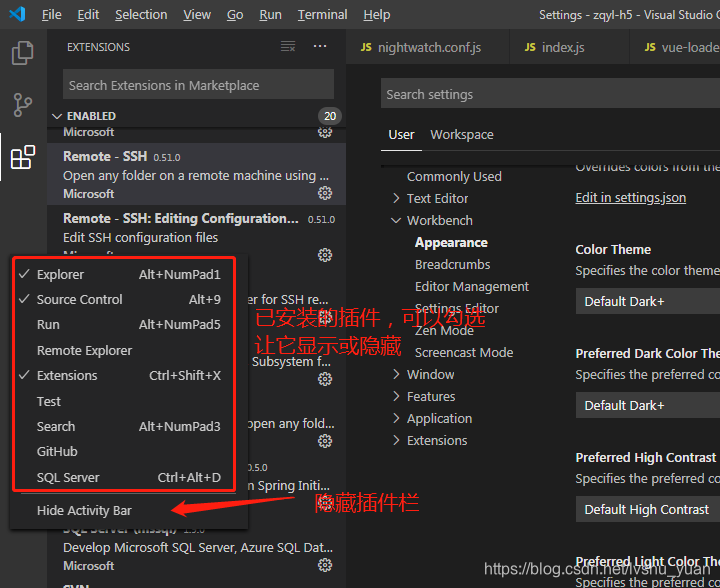Click the Color Theme setting title
The image size is (720, 588).
coord(613,250)
